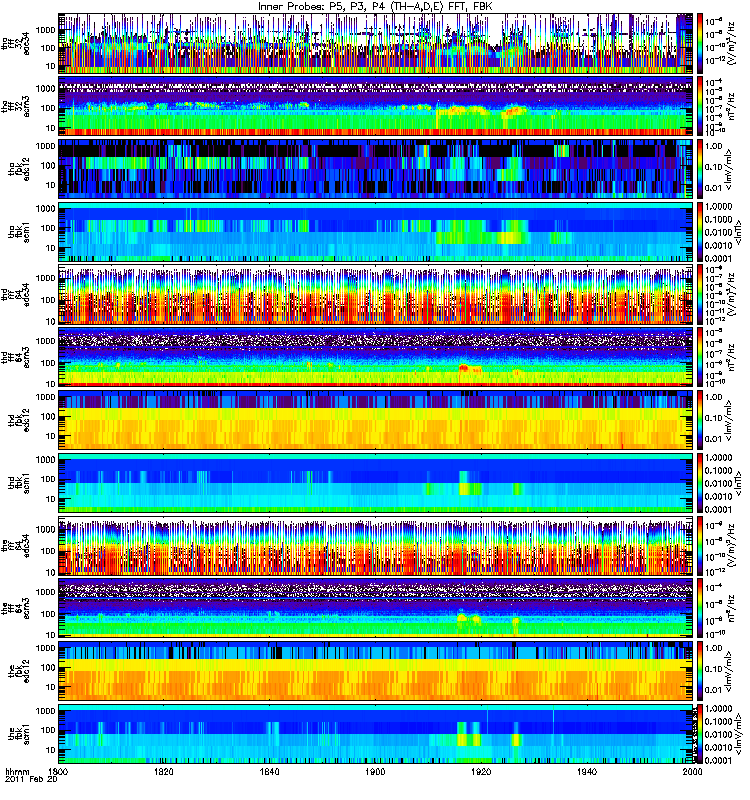Click the "tha fbk edc12" y-axis label
Image resolution: width=750 pixels, height=800 pixels.
(x=19, y=169)
